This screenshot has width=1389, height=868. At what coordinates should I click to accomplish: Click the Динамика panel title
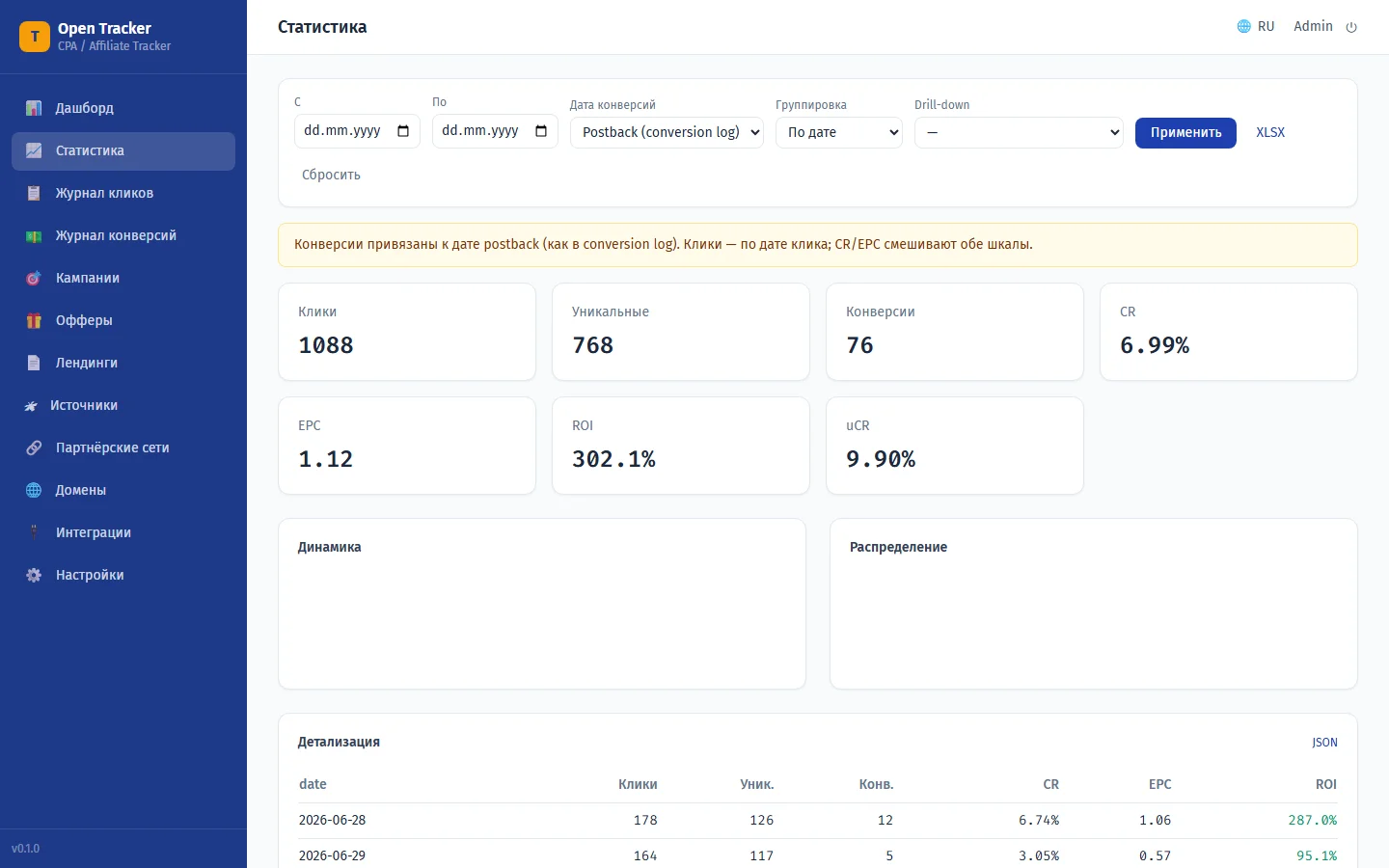(x=329, y=547)
